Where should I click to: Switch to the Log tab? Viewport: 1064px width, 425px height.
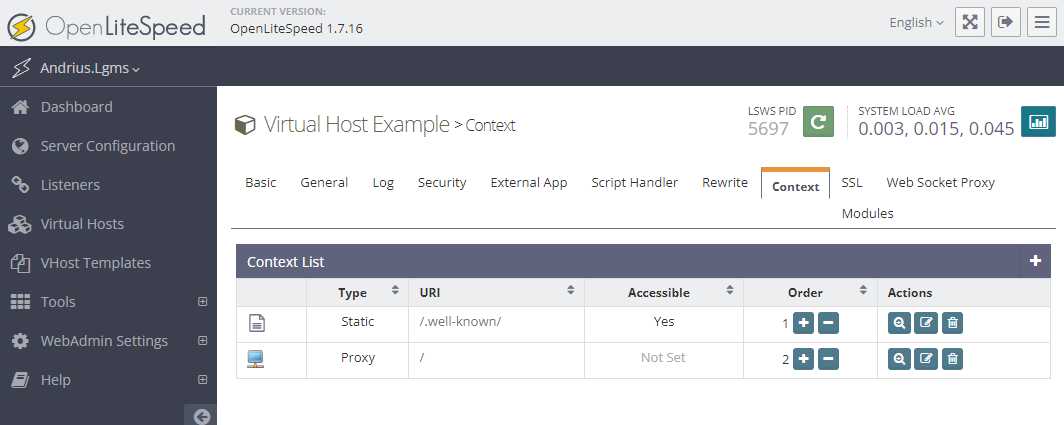point(383,183)
